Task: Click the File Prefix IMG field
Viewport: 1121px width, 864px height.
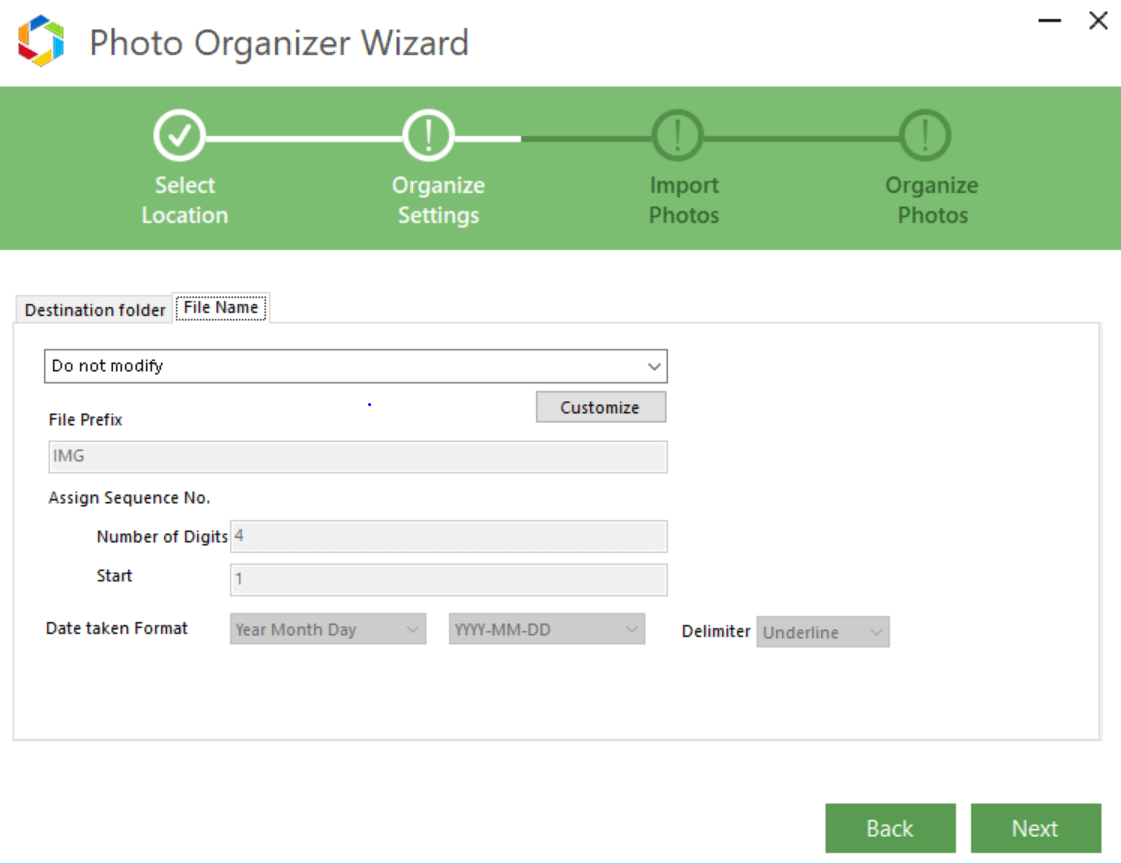Action: [357, 457]
